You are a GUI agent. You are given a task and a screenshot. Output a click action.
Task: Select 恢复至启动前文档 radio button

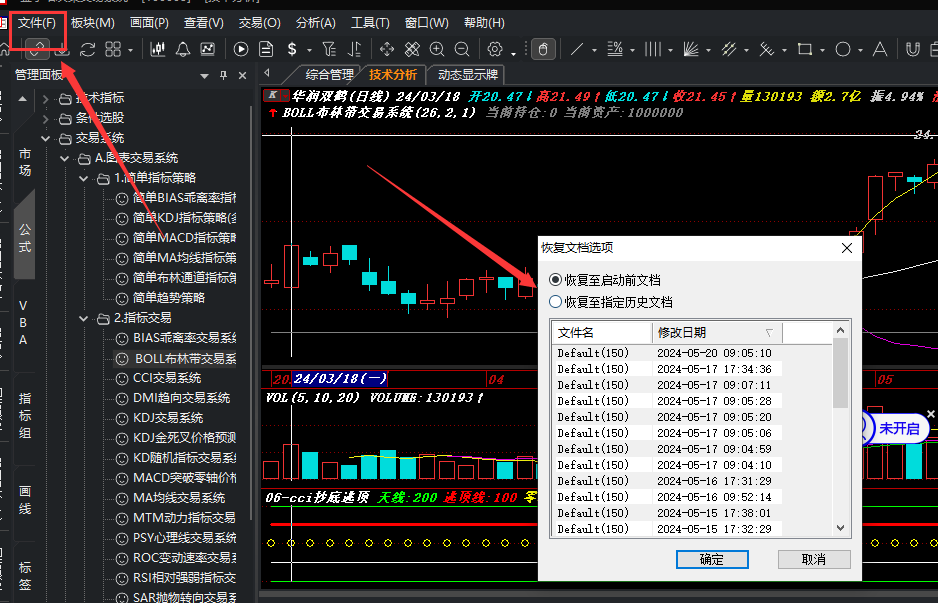[x=556, y=279]
